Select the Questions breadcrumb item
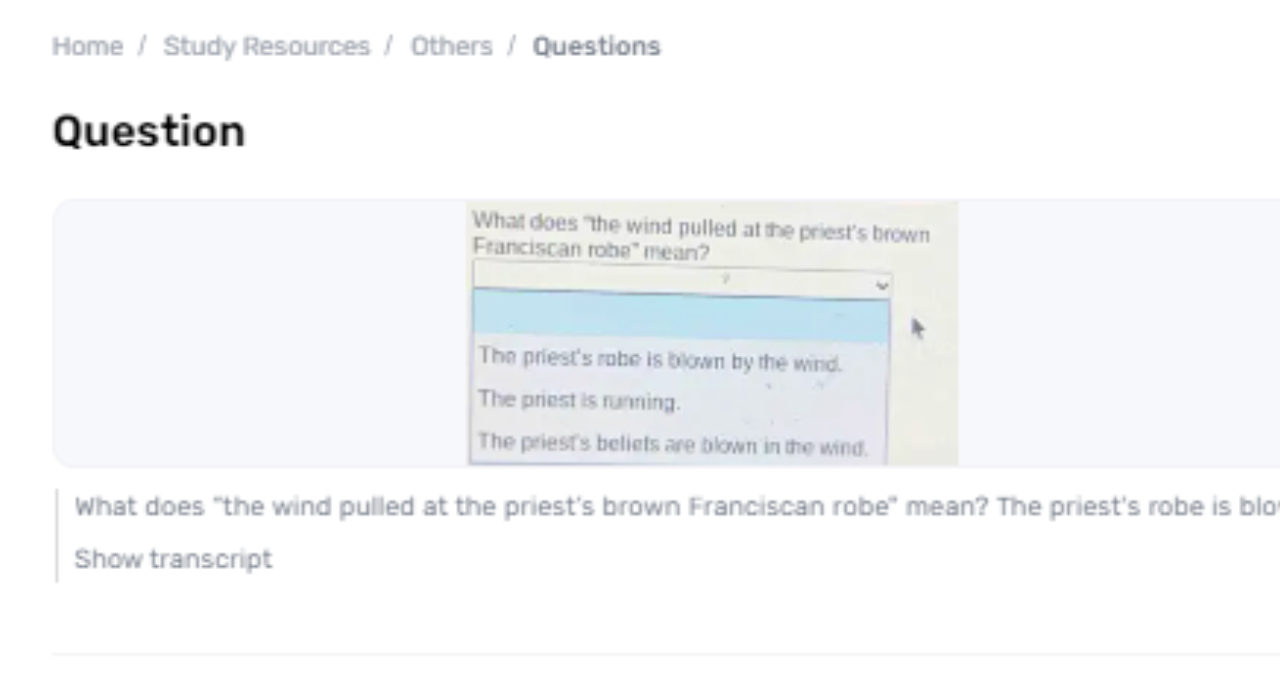Screen dimensions: 1280x700 coord(596,46)
